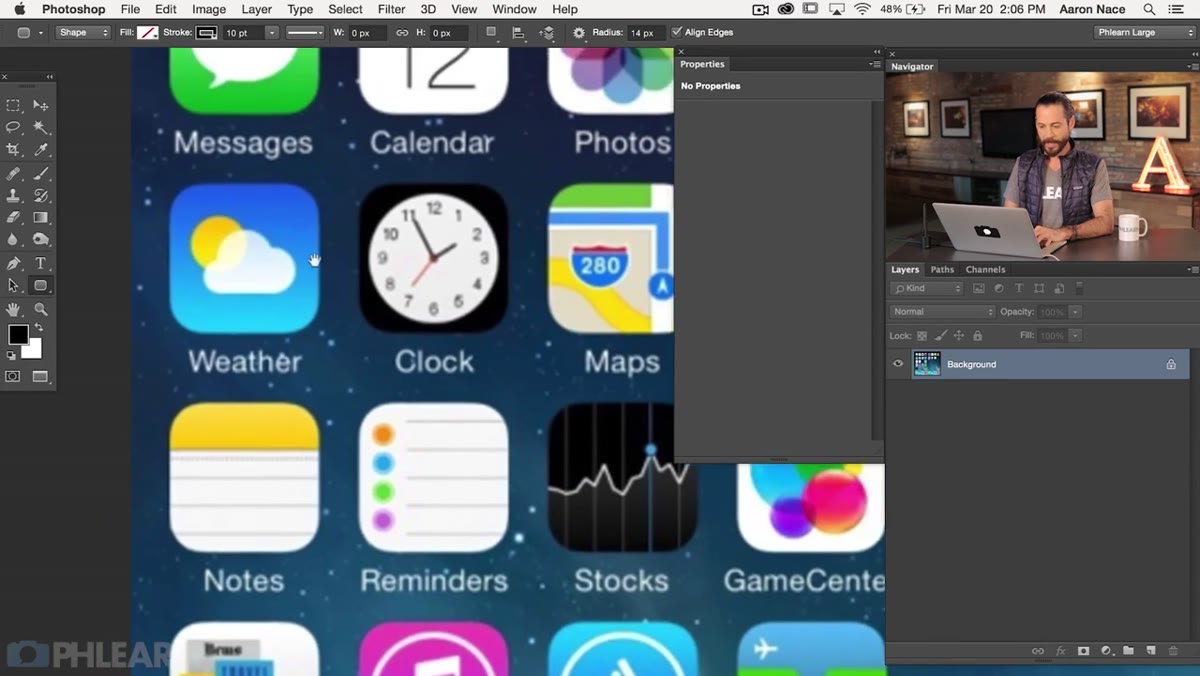Switch to the Paths tab

click(x=942, y=270)
